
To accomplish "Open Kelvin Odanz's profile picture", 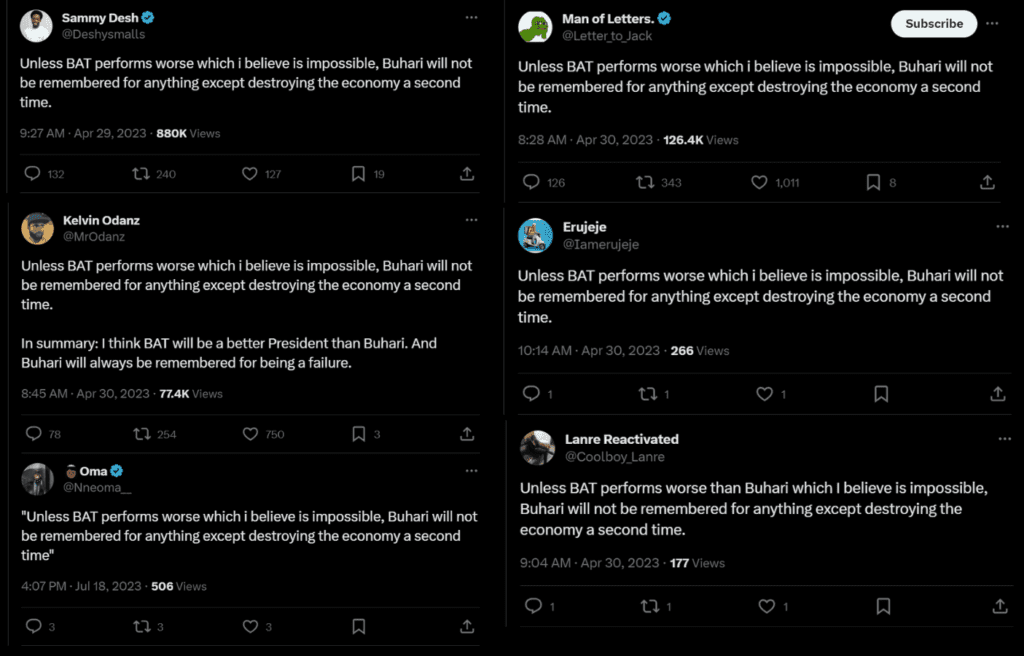I will [x=37, y=229].
